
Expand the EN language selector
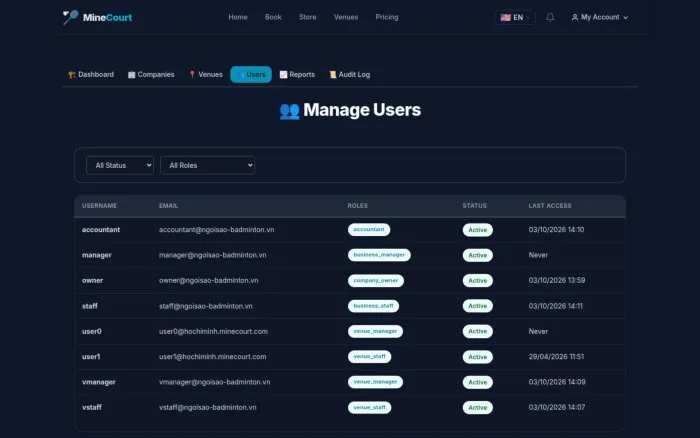pyautogui.click(x=515, y=17)
